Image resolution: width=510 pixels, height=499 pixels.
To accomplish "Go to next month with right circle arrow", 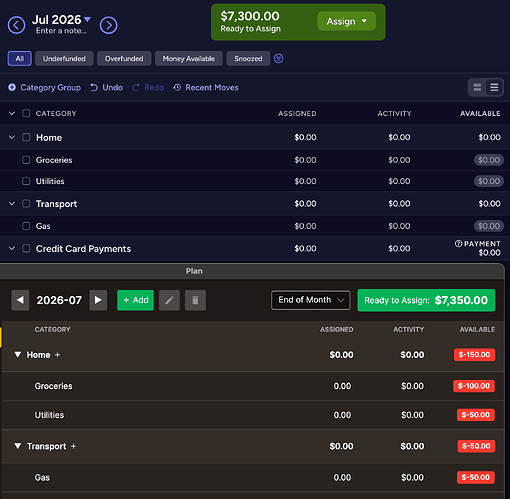I will pos(108,25).
